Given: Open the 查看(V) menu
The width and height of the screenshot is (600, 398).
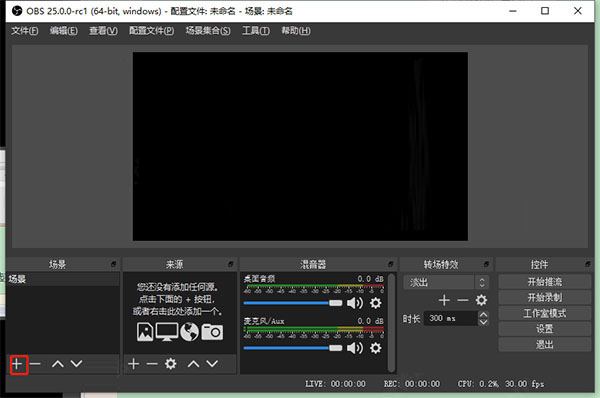Looking at the screenshot, I should 103,31.
